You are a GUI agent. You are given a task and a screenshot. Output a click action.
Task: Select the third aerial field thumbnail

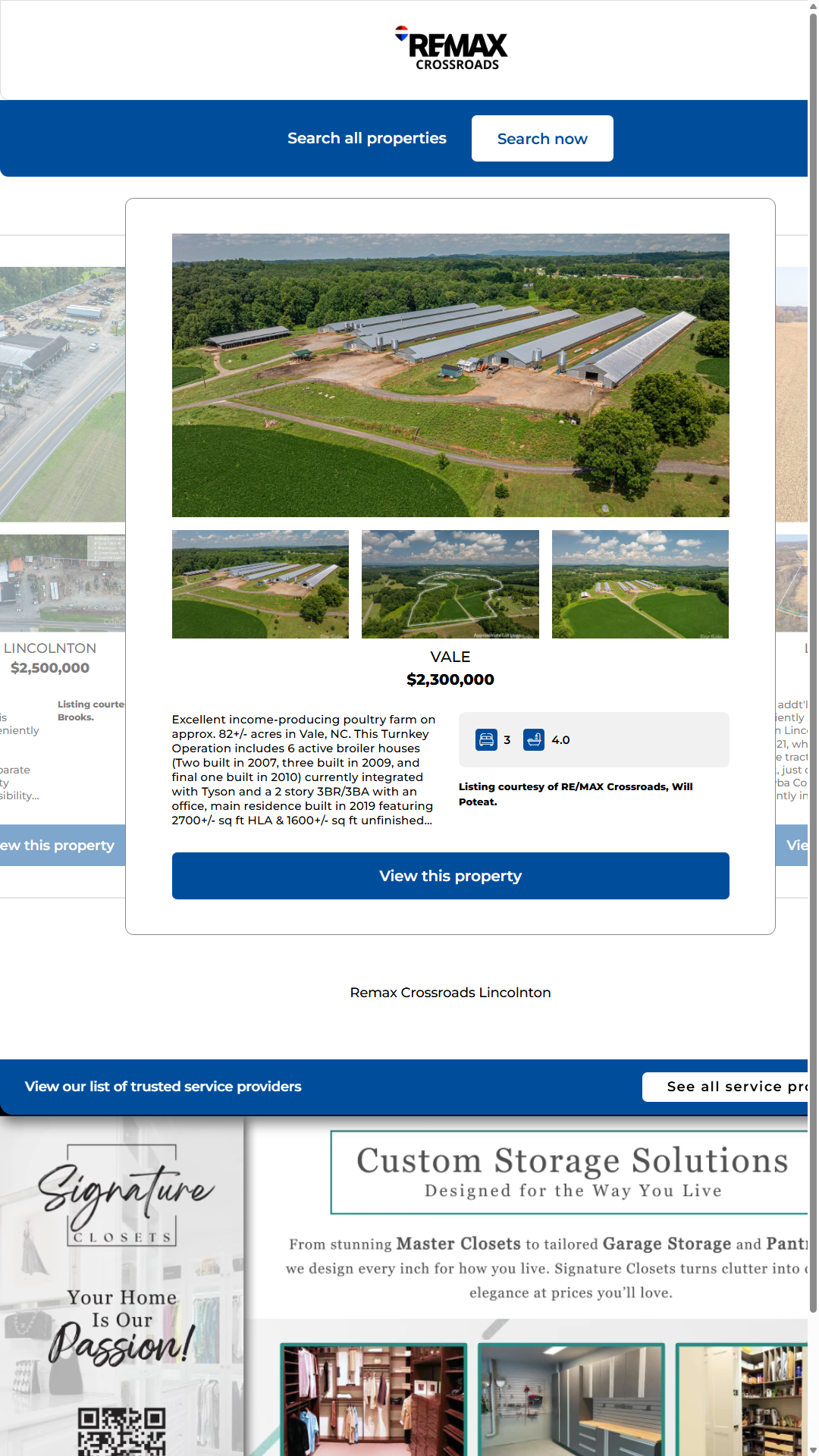click(640, 584)
